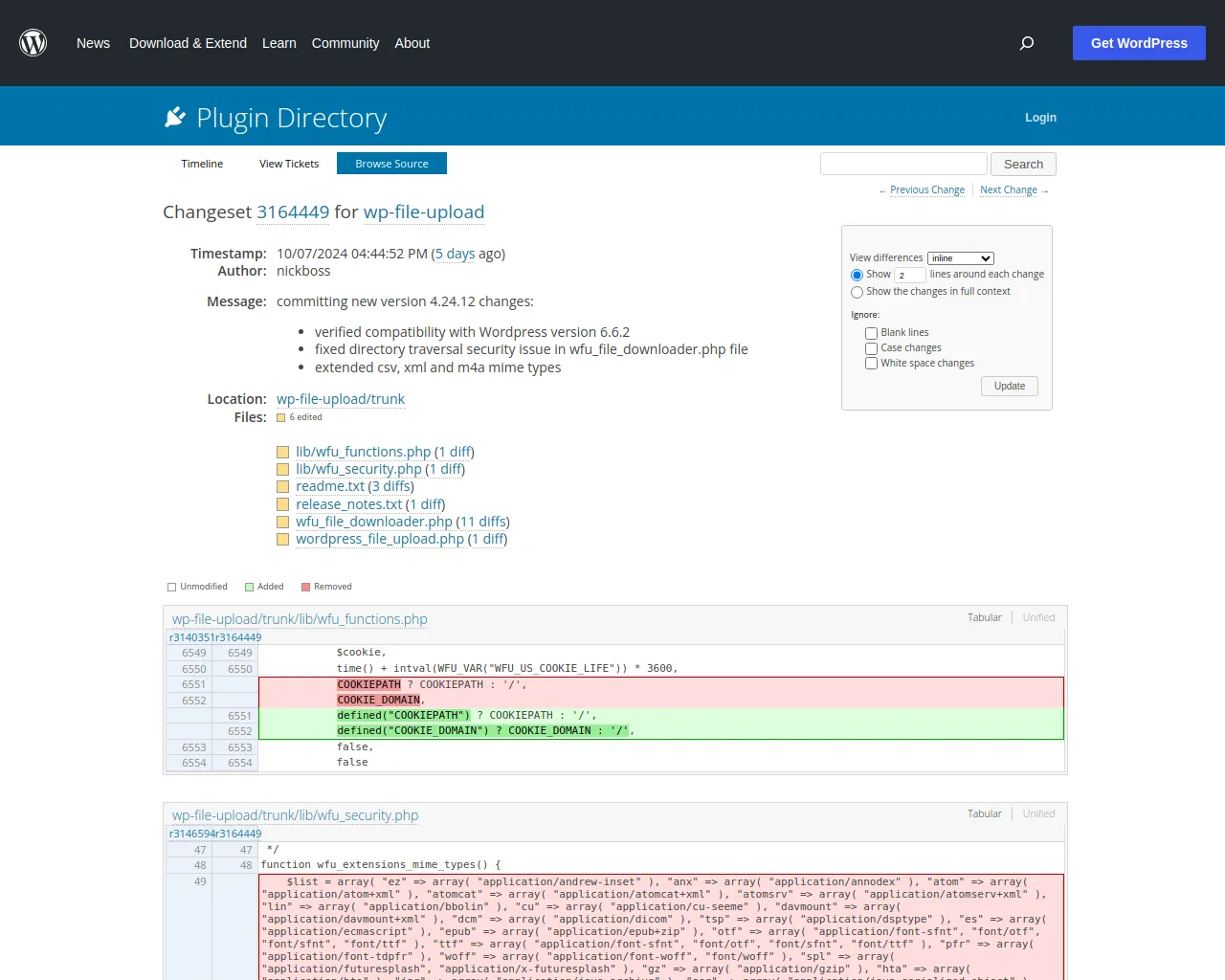Open the About menu

point(412,43)
